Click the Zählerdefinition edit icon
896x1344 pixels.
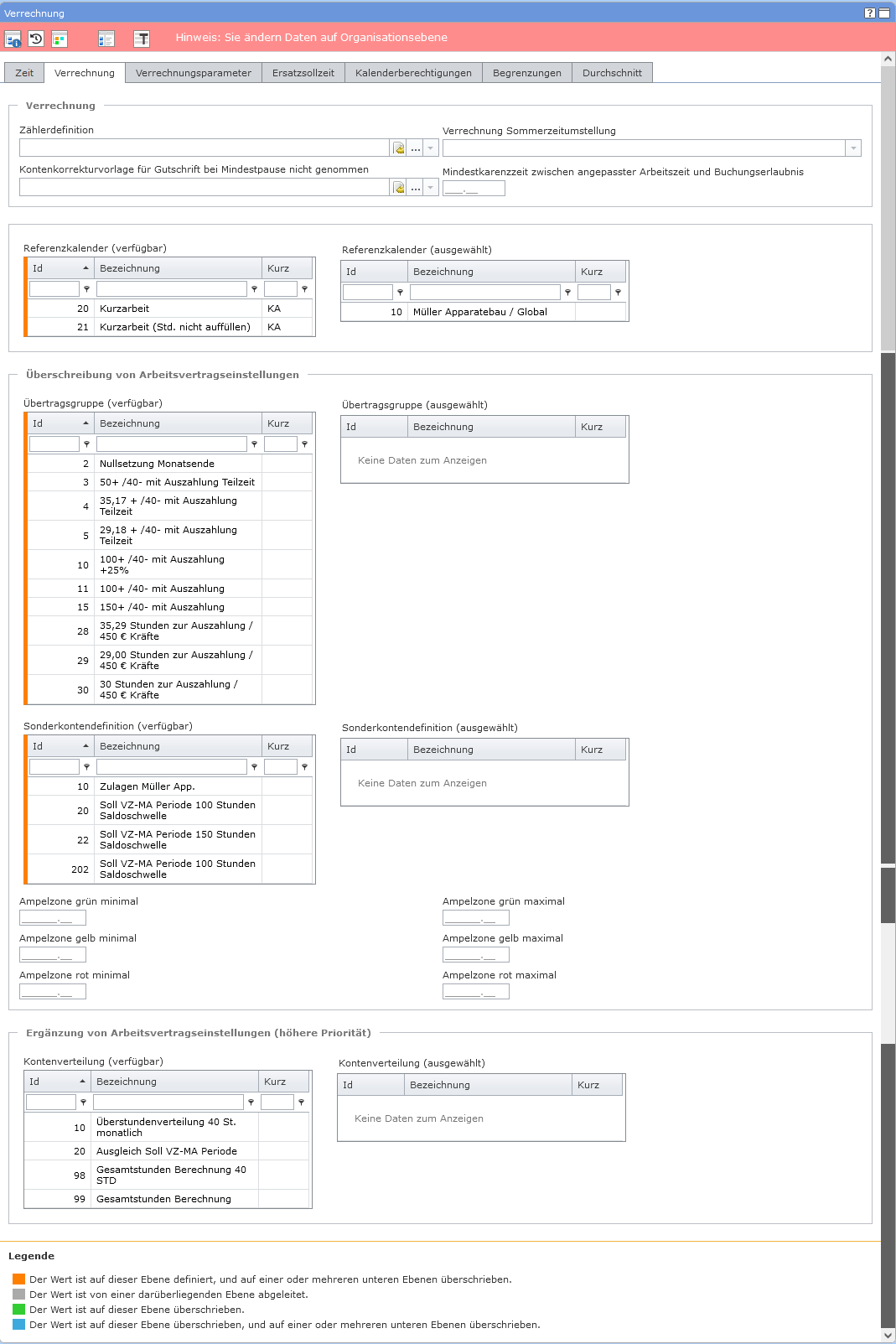click(399, 148)
